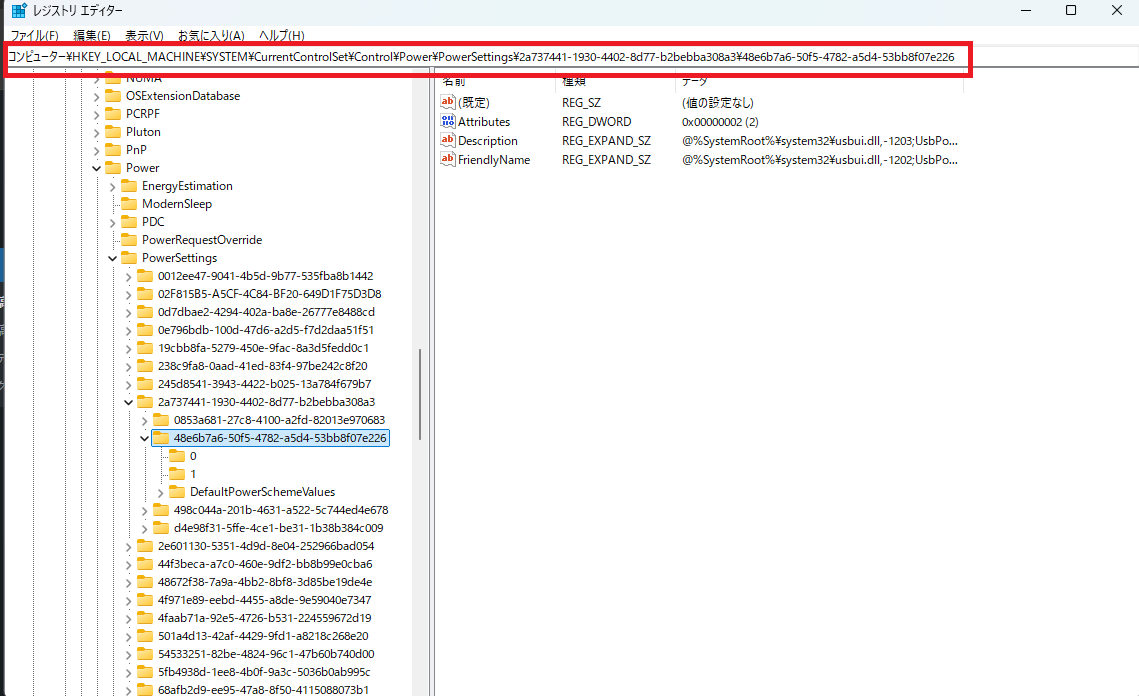Collapse the 48e6b7a6-50f5-4782-a5d4-53bb8f07e226 key
The height and width of the screenshot is (696, 1139).
pos(144,438)
